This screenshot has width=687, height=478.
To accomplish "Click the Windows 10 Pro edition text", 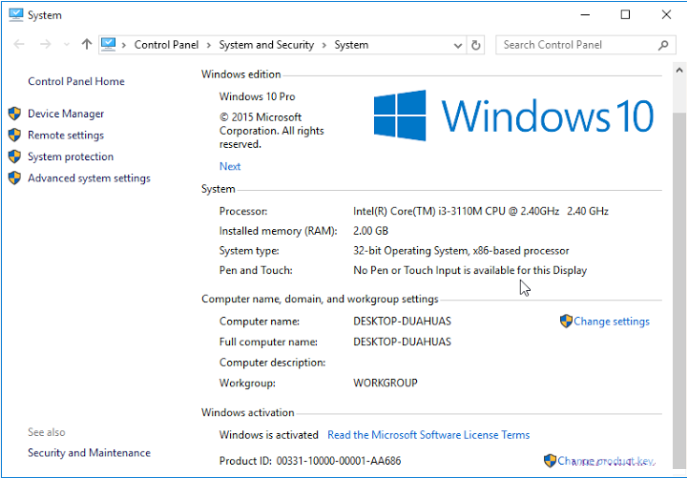I will 257,97.
